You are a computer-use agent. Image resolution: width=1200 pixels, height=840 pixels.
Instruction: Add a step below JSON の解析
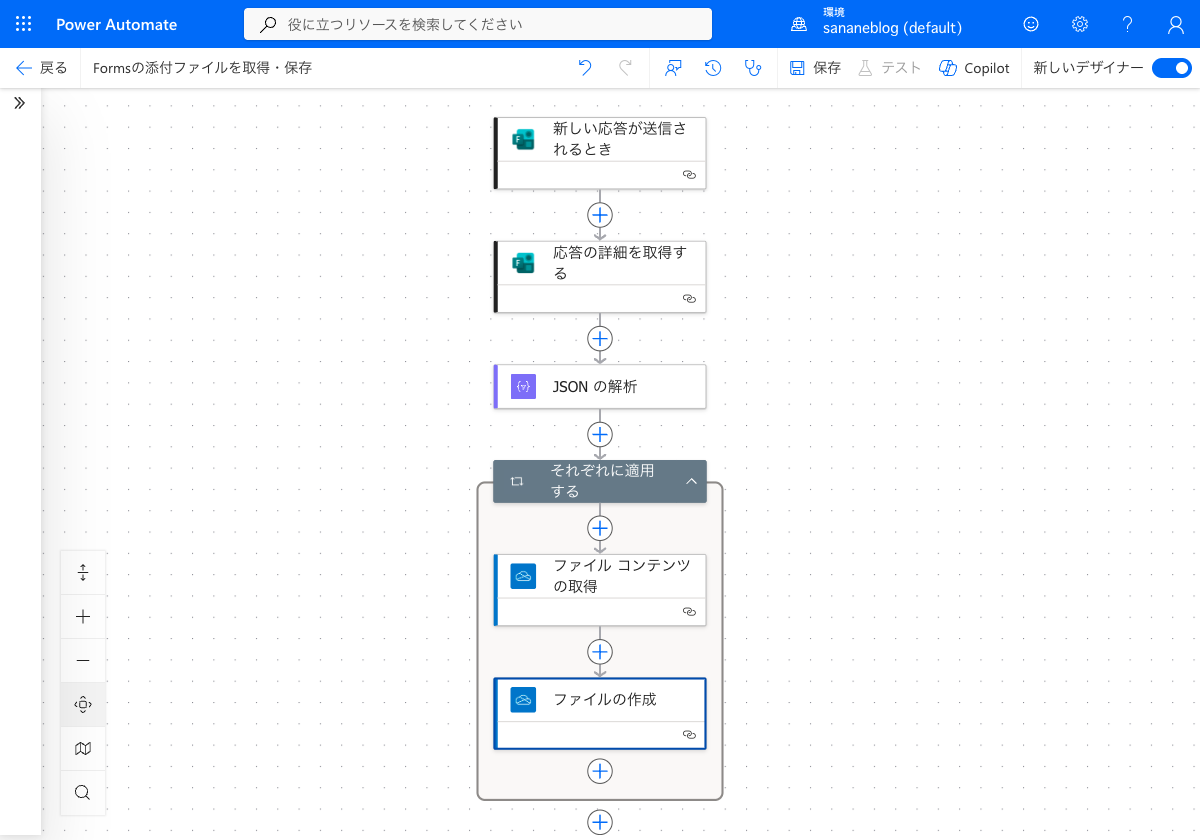point(600,434)
